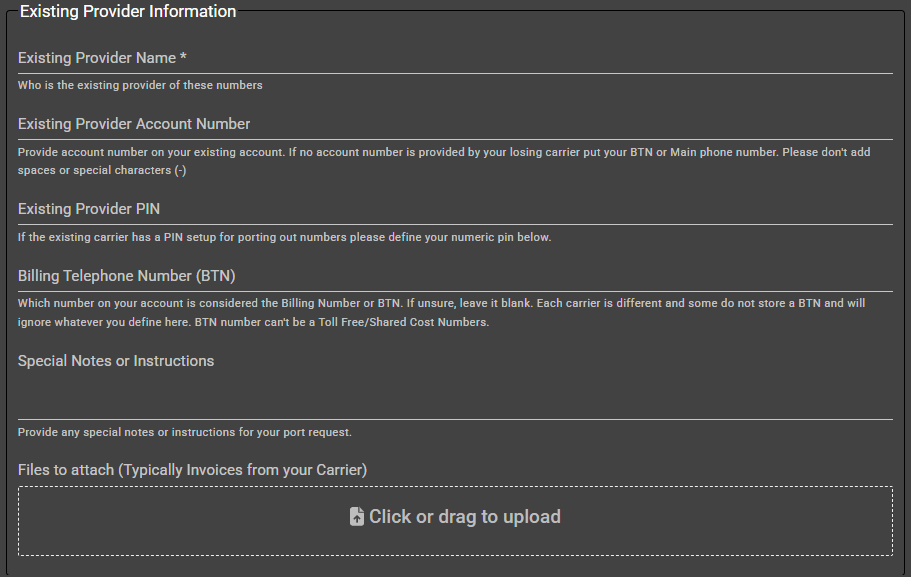
Task: Click the PIN porting helper text
Action: (284, 238)
